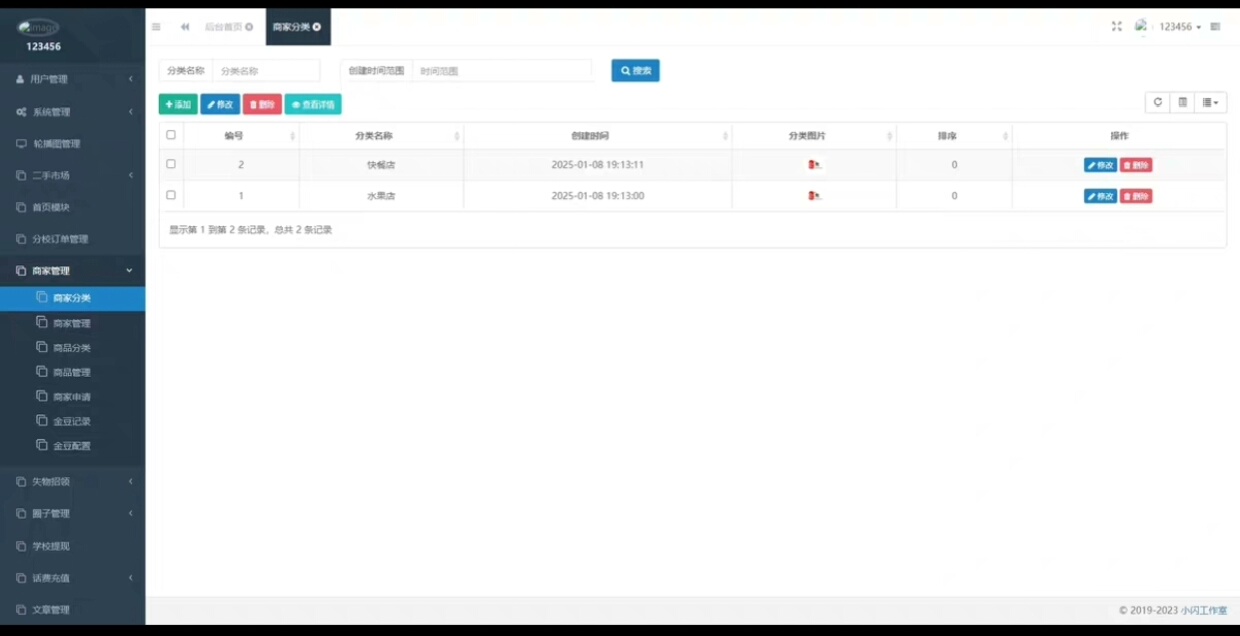Click the icon beside 商品管理 submenu

click(x=41, y=371)
